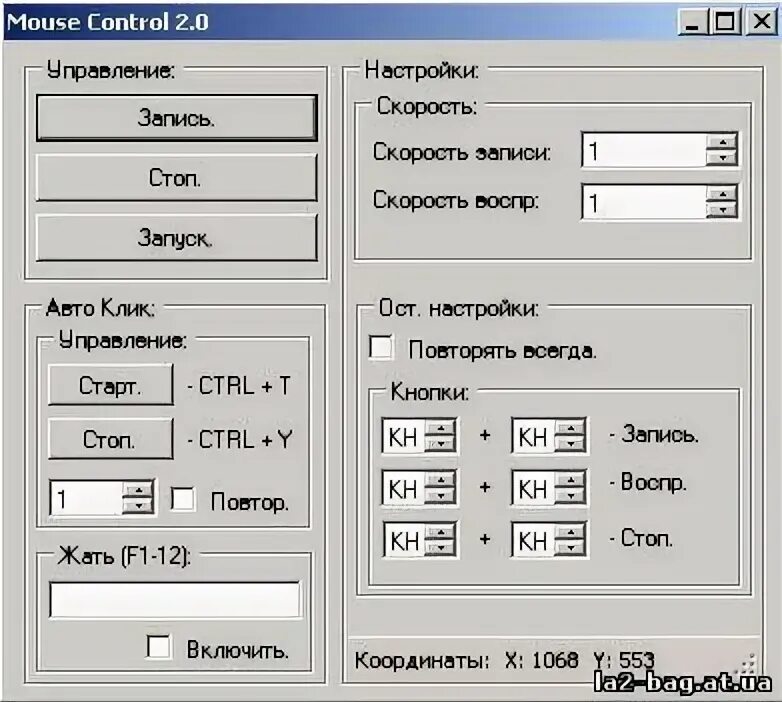This screenshot has height=702, width=782.
Task: Click the - CTRL + T hotkey label
Action: coord(238,385)
